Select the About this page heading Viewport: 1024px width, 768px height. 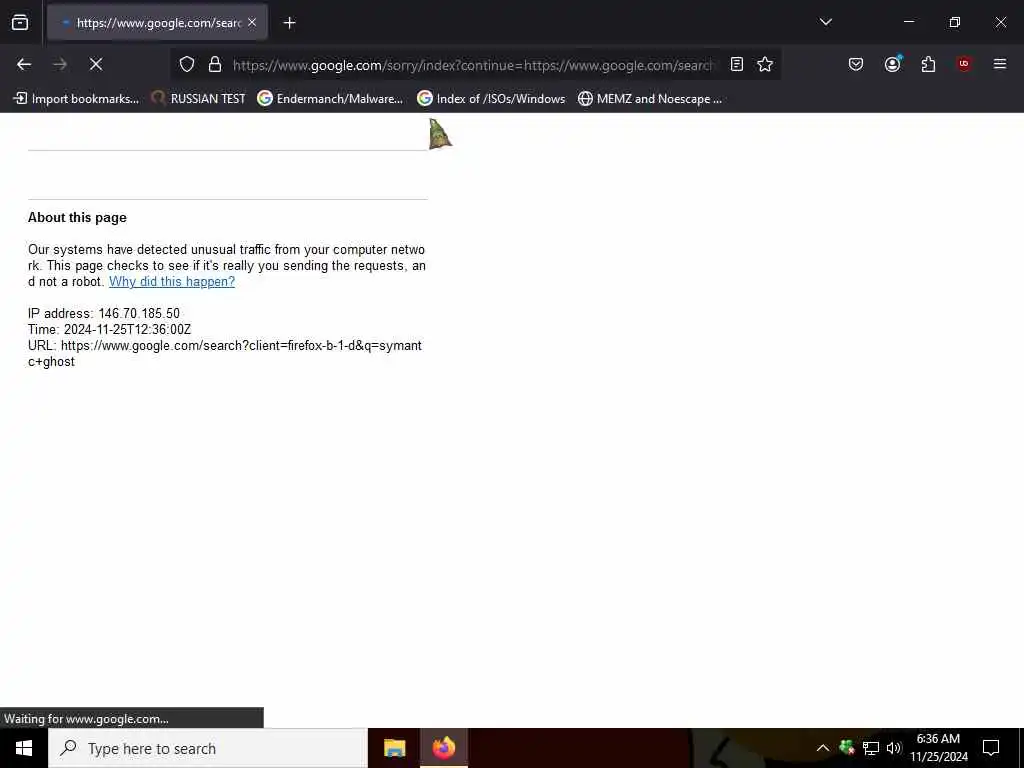pos(77,217)
